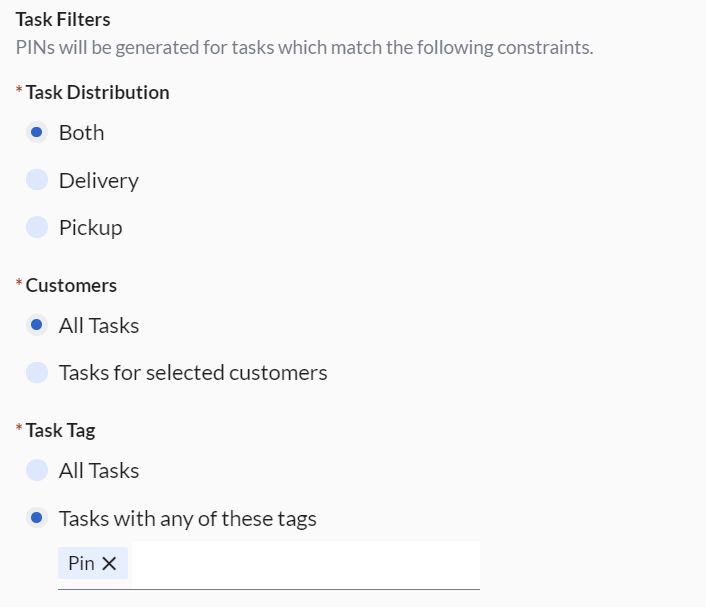Click the Pickup option label text
Viewport: 706px width, 607px height.
90,228
